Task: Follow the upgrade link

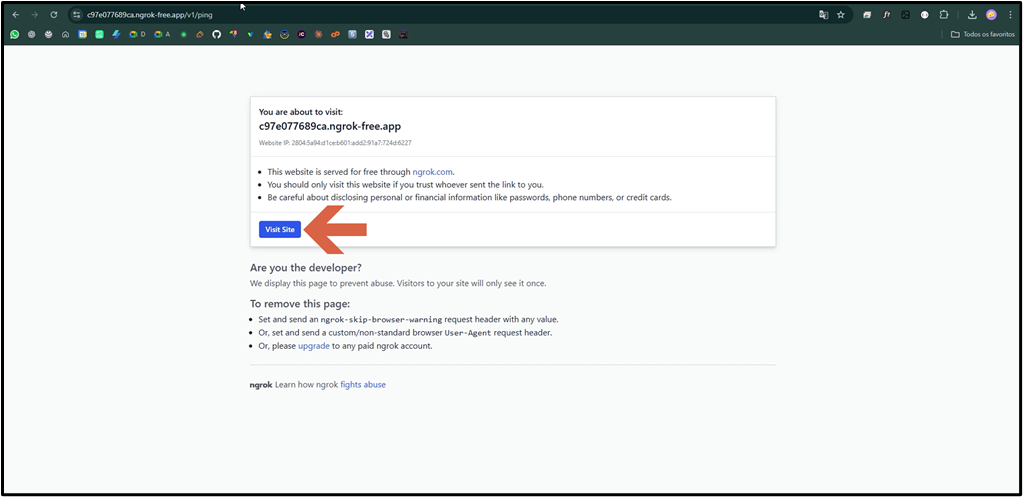Action: click(314, 346)
